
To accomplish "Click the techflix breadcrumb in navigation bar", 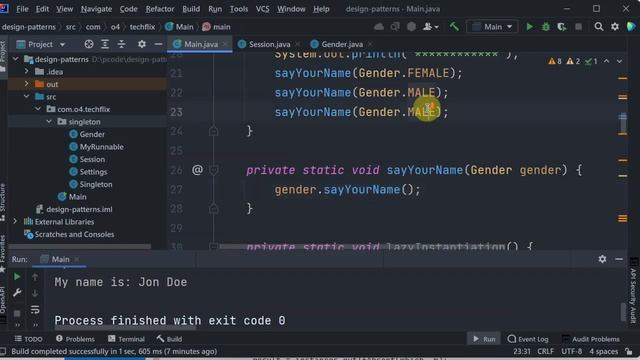I will pos(142,27).
